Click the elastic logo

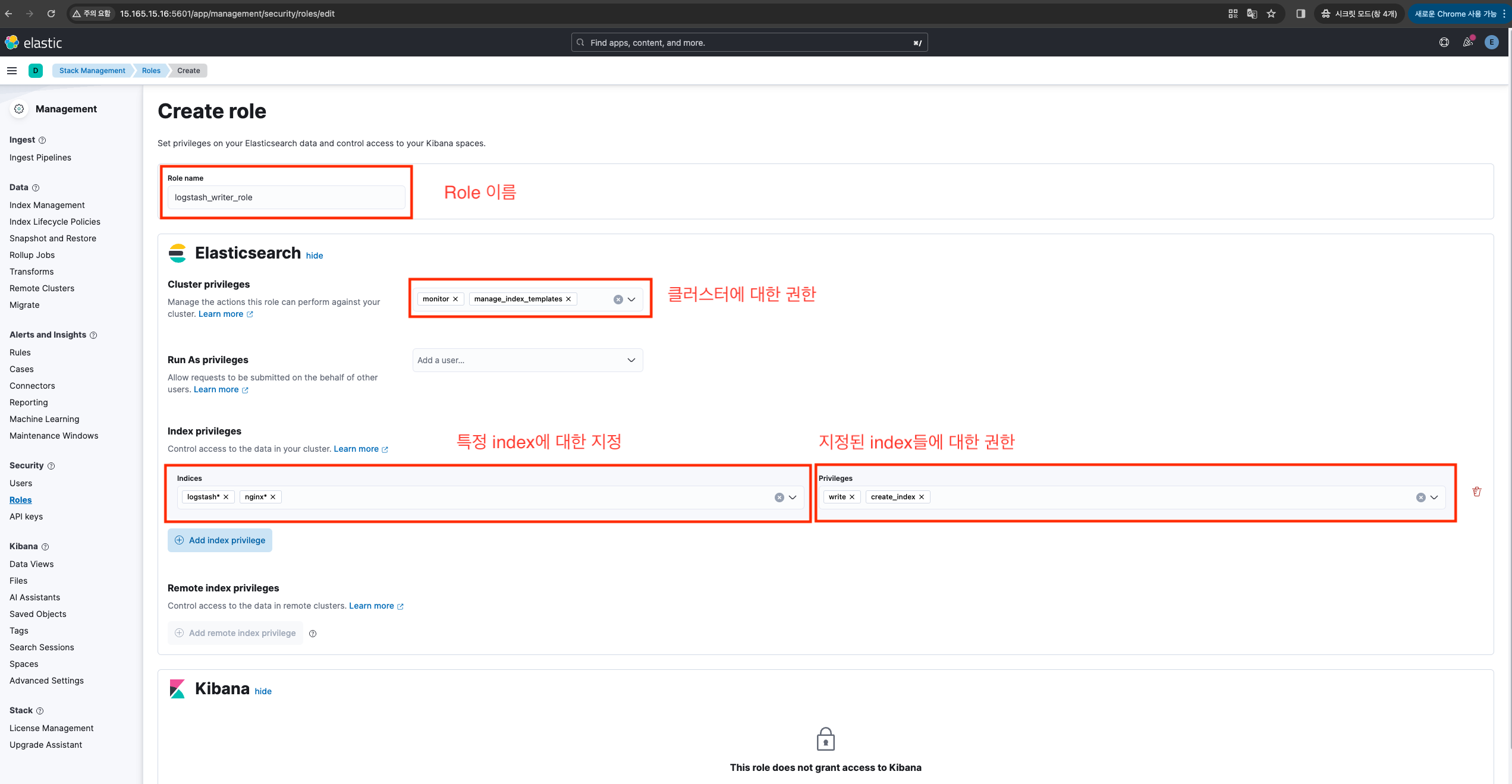tap(34, 42)
